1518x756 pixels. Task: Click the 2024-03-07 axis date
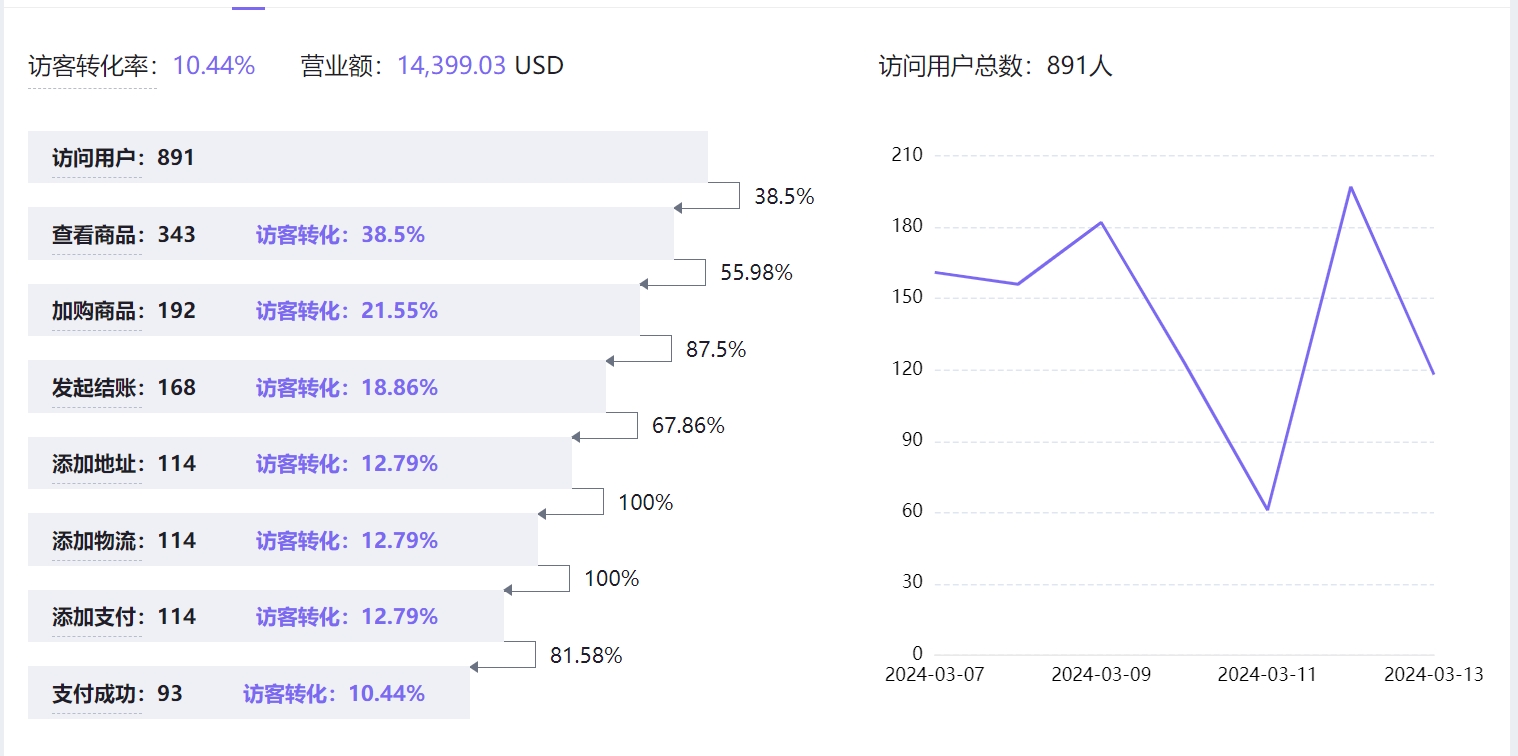pos(935,675)
